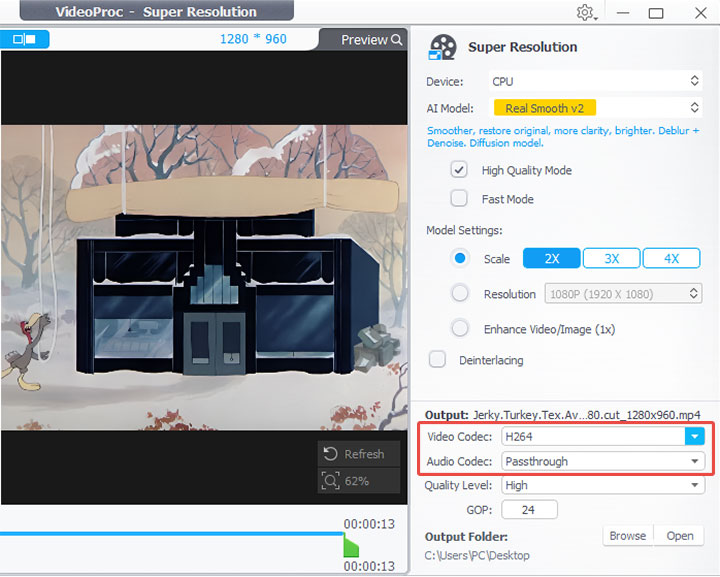The width and height of the screenshot is (720, 577).
Task: Click the video preview frame
Action: tap(204, 278)
